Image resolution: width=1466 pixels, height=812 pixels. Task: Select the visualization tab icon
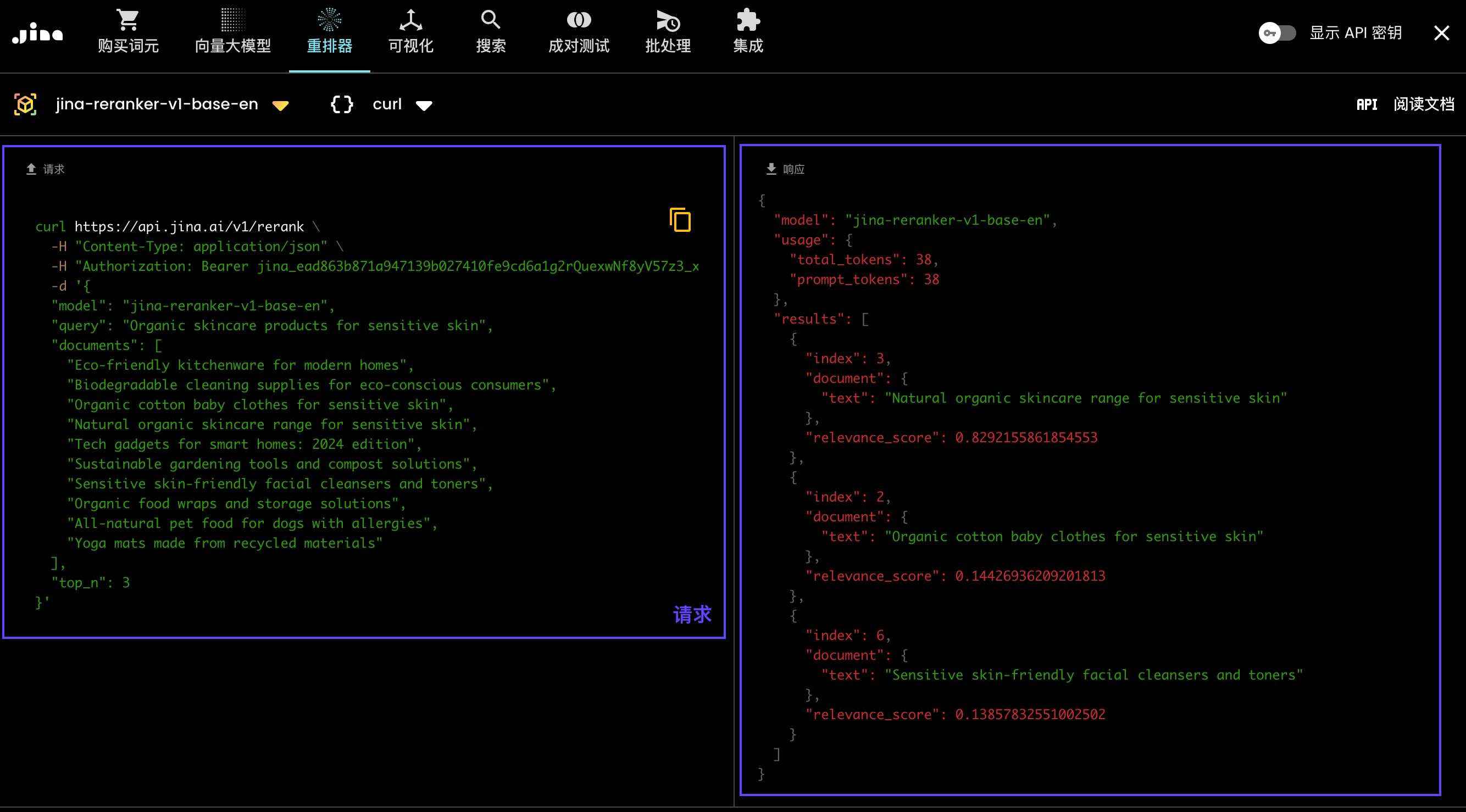coord(410,20)
